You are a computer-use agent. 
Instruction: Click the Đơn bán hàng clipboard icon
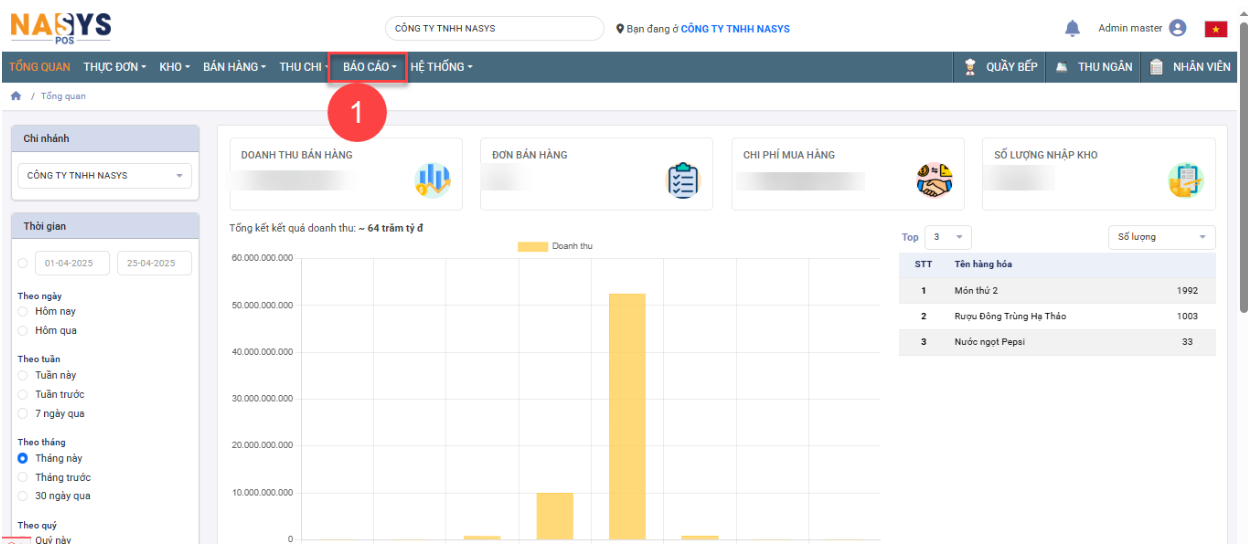(682, 180)
